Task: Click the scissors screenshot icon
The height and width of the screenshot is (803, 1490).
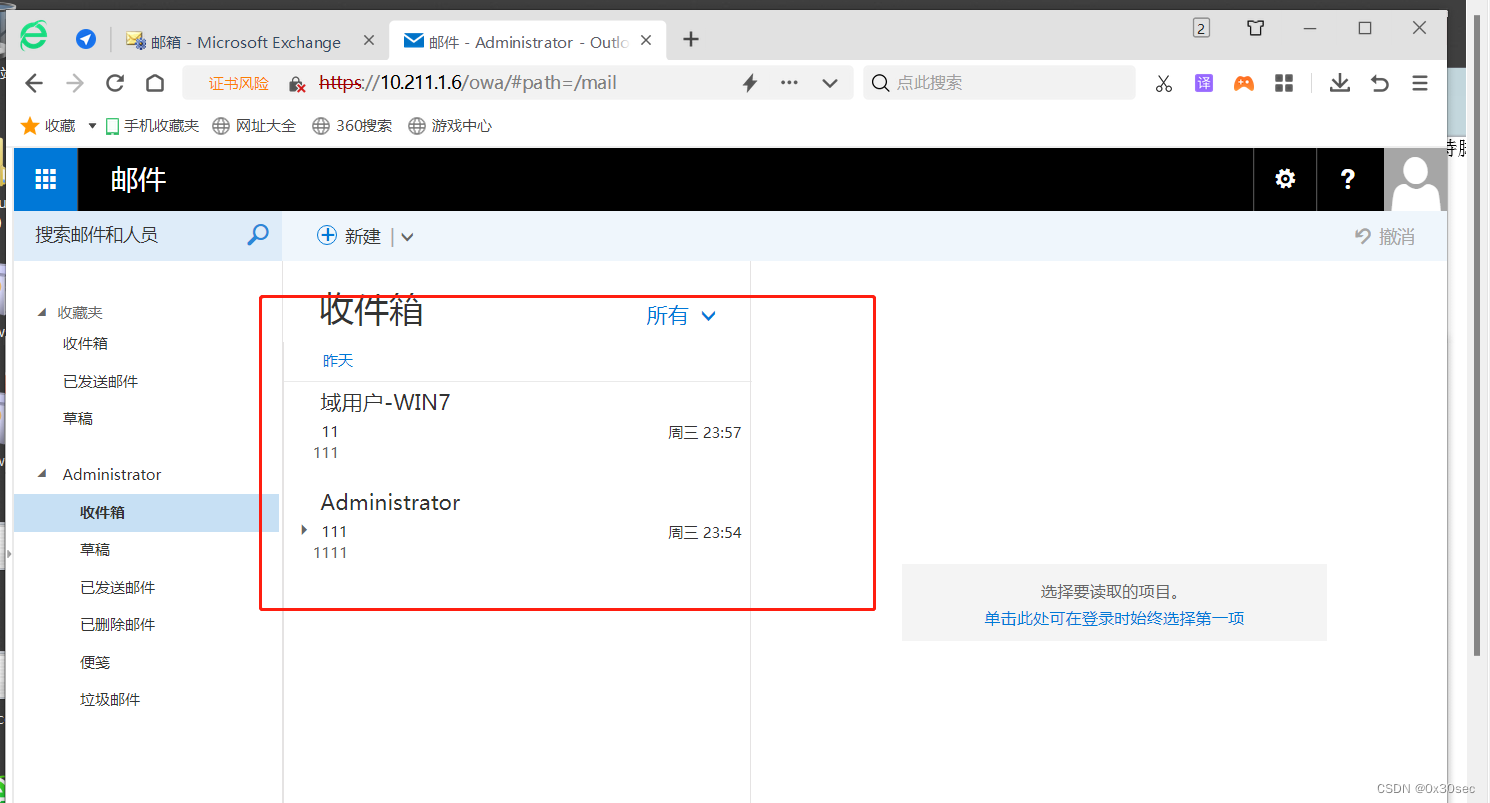Action: [1163, 83]
